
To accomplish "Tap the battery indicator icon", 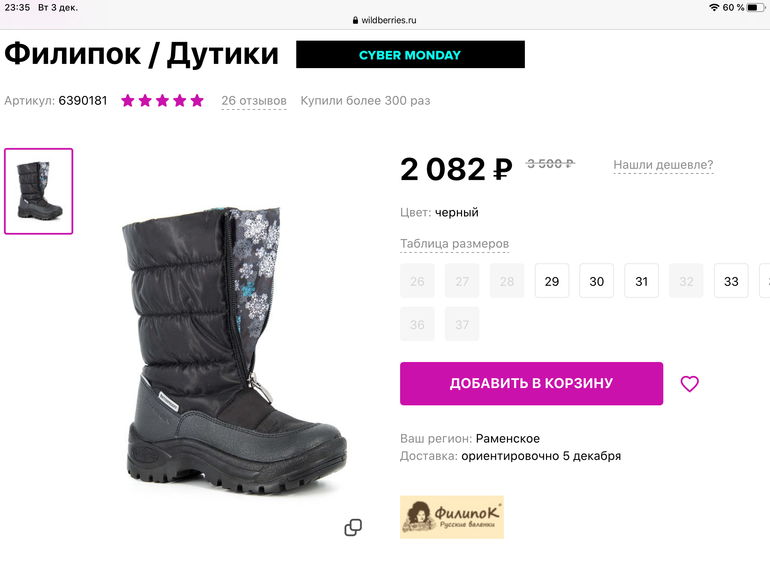I will [755, 7].
